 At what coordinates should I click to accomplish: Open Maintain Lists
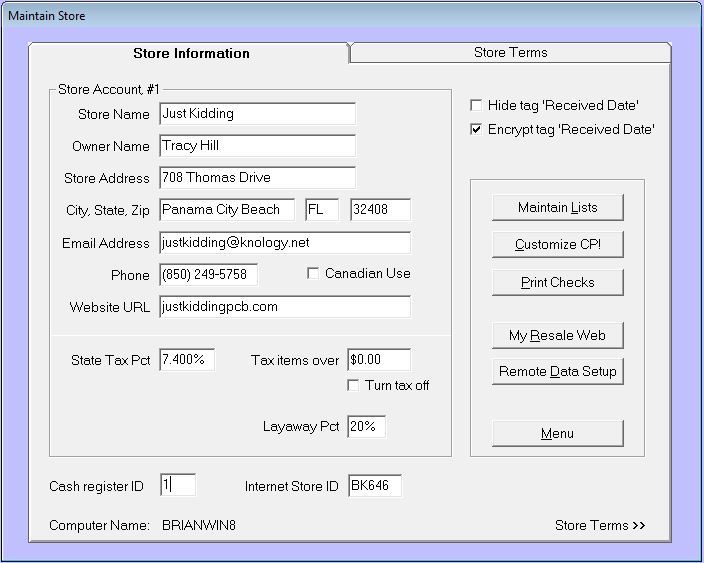point(558,207)
